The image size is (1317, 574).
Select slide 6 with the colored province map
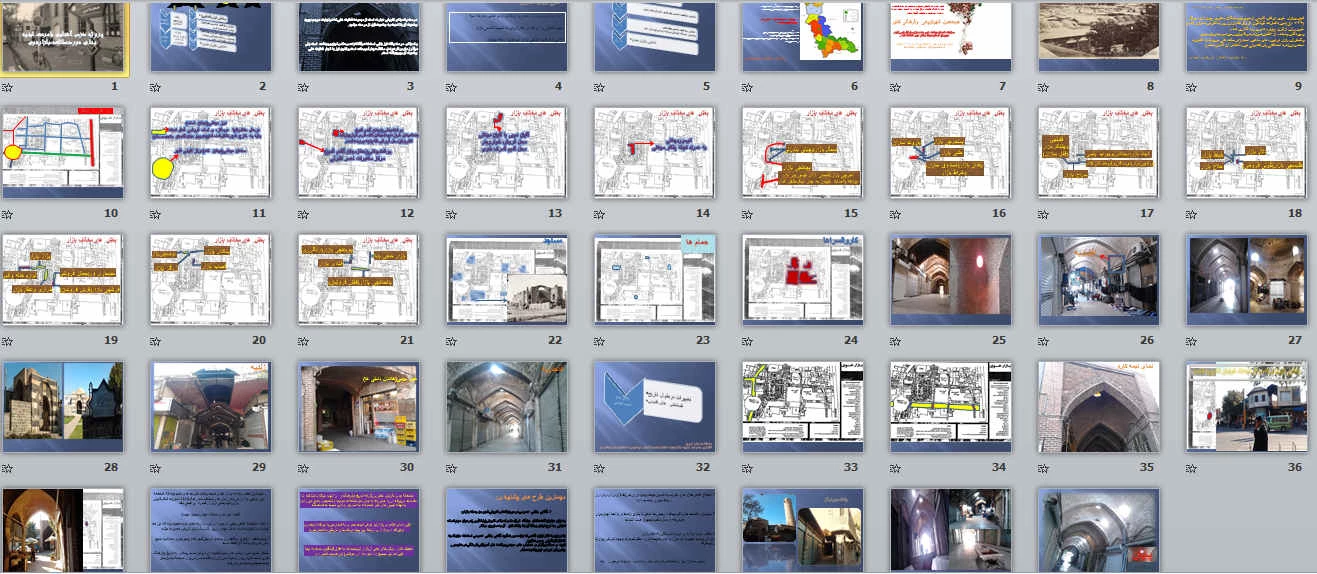pyautogui.click(x=803, y=37)
